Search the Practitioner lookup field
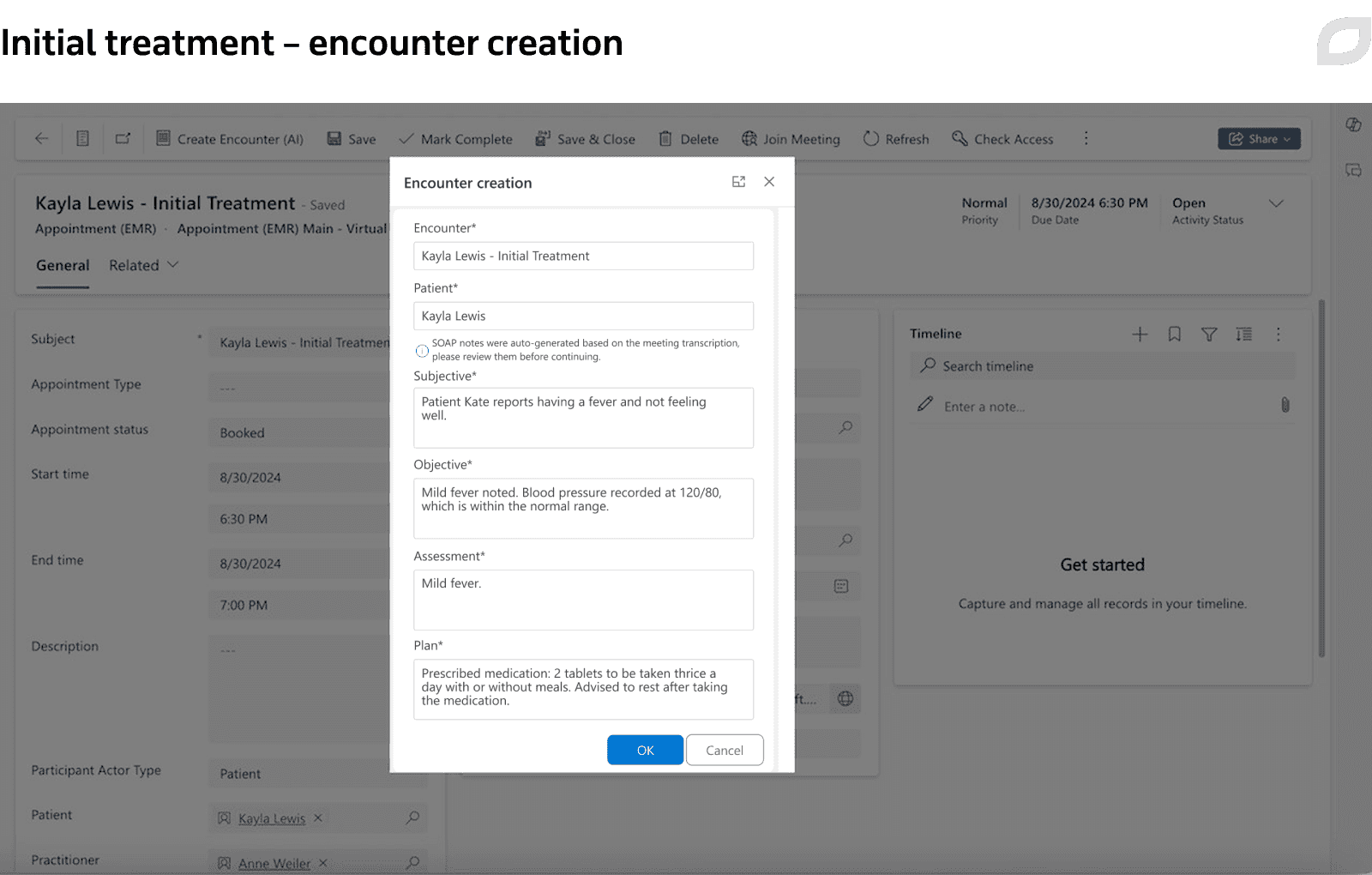The height and width of the screenshot is (875, 1372). (412, 862)
